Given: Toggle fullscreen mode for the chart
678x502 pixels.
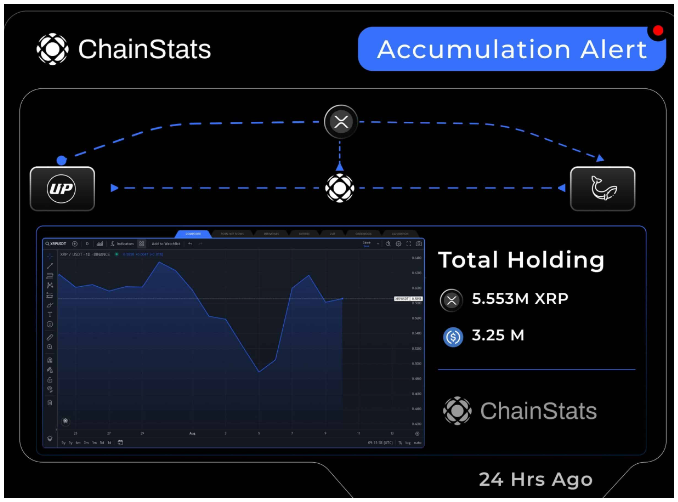Looking at the screenshot, I should coord(409,243).
